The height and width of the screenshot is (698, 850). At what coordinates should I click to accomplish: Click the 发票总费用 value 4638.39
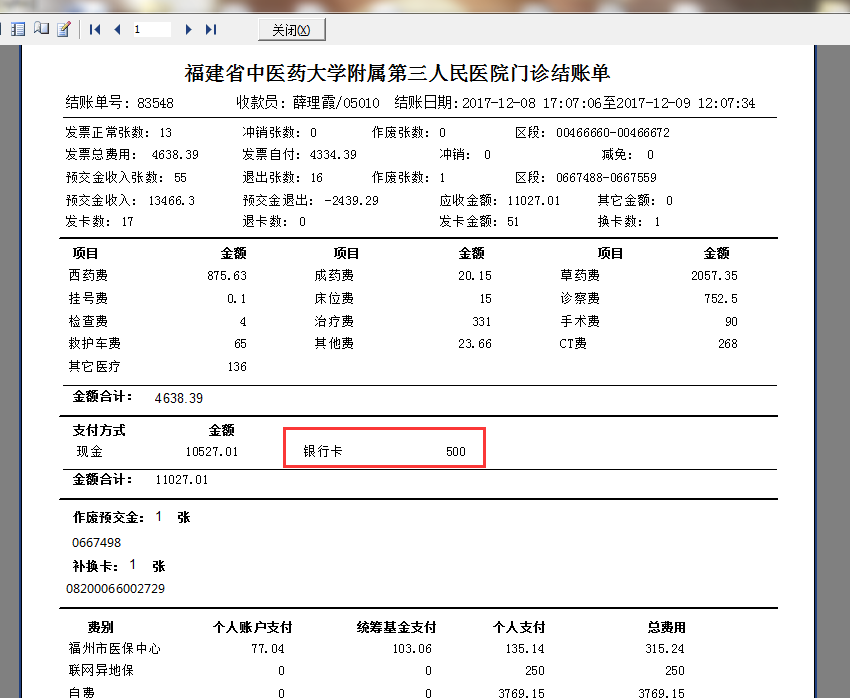(x=175, y=155)
